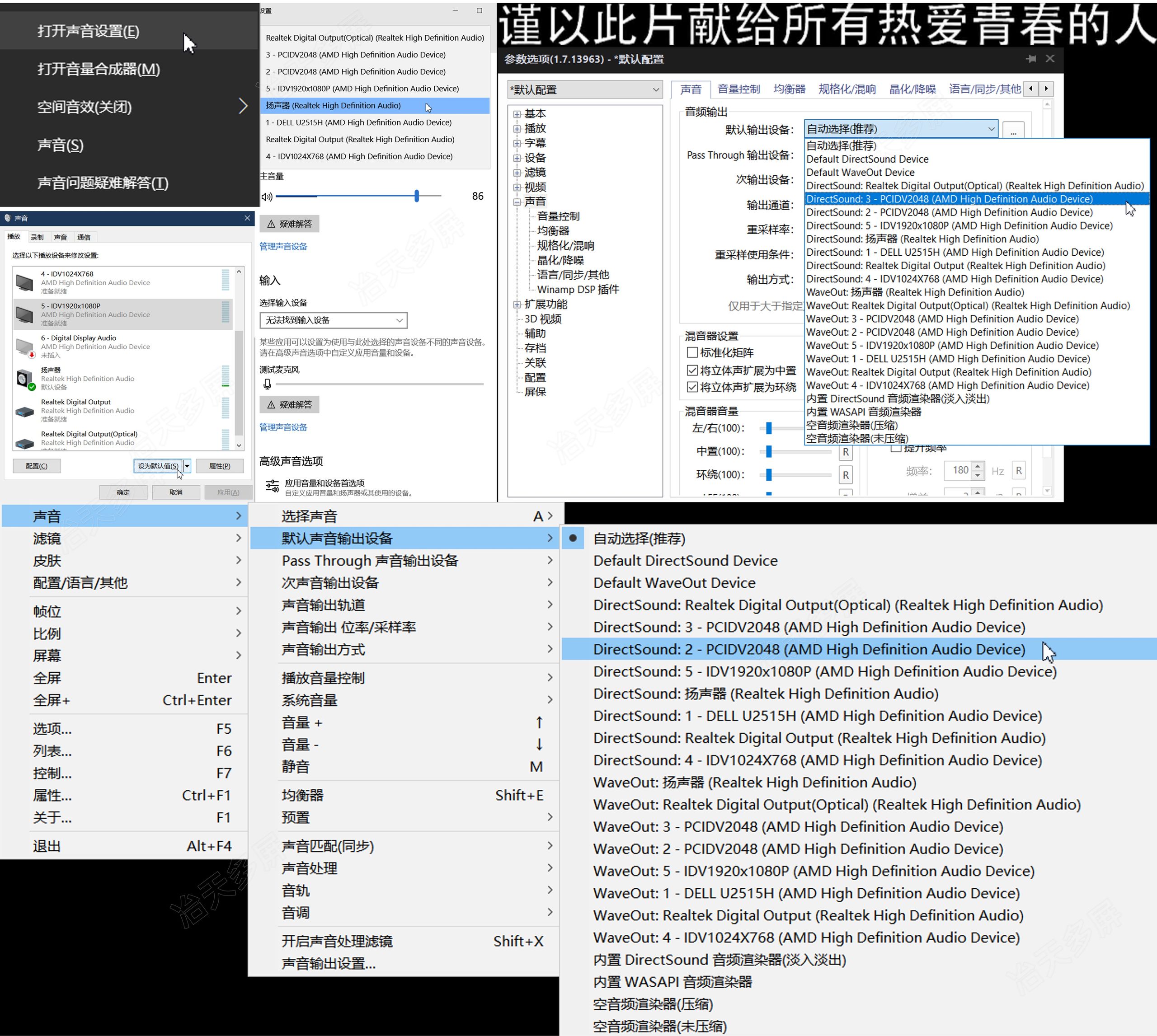Expand the 空间音效(关闭) submenu arrow
The image size is (1157, 1036).
point(243,107)
